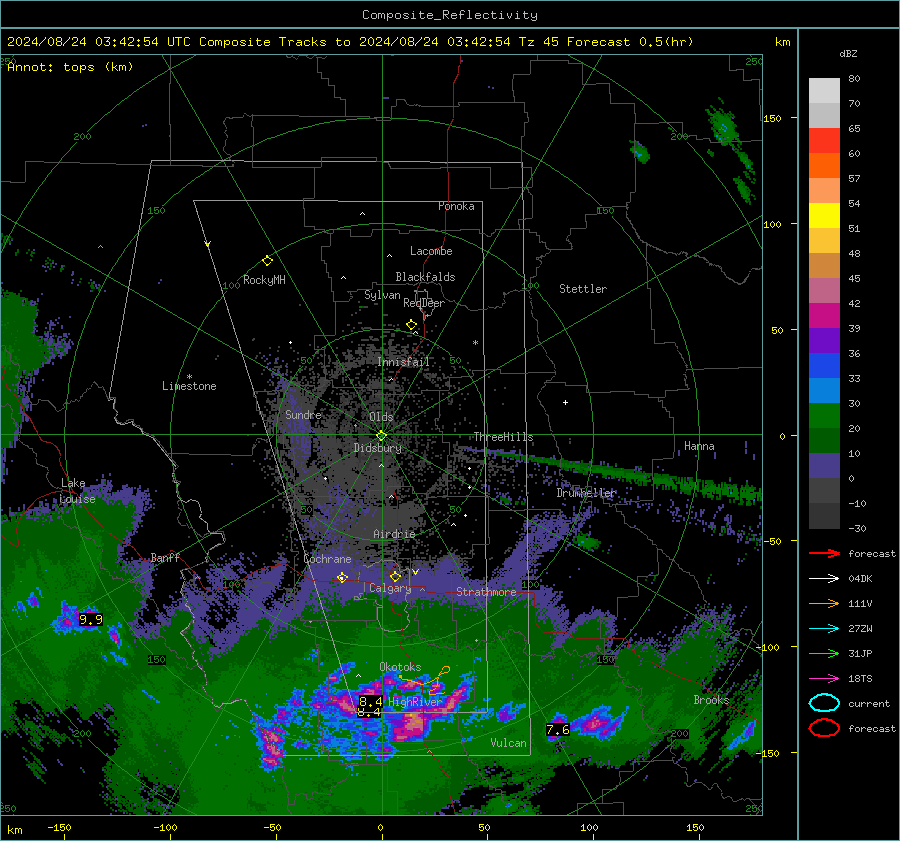Click the 80 dBZ light gray swatch

(x=824, y=91)
